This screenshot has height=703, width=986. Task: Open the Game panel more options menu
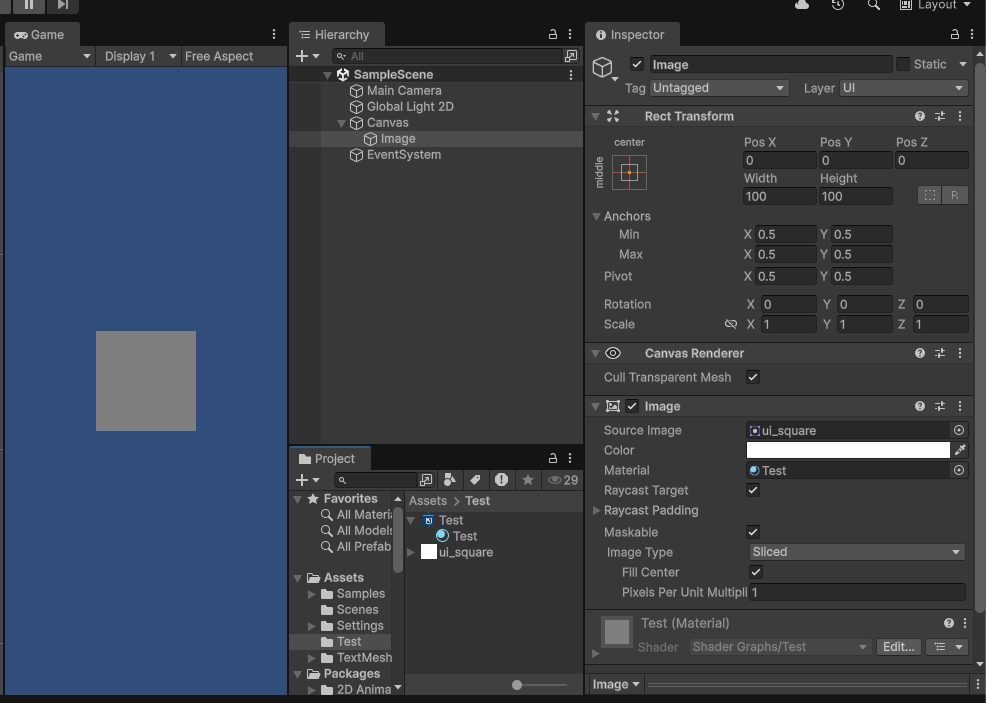pyautogui.click(x=274, y=35)
